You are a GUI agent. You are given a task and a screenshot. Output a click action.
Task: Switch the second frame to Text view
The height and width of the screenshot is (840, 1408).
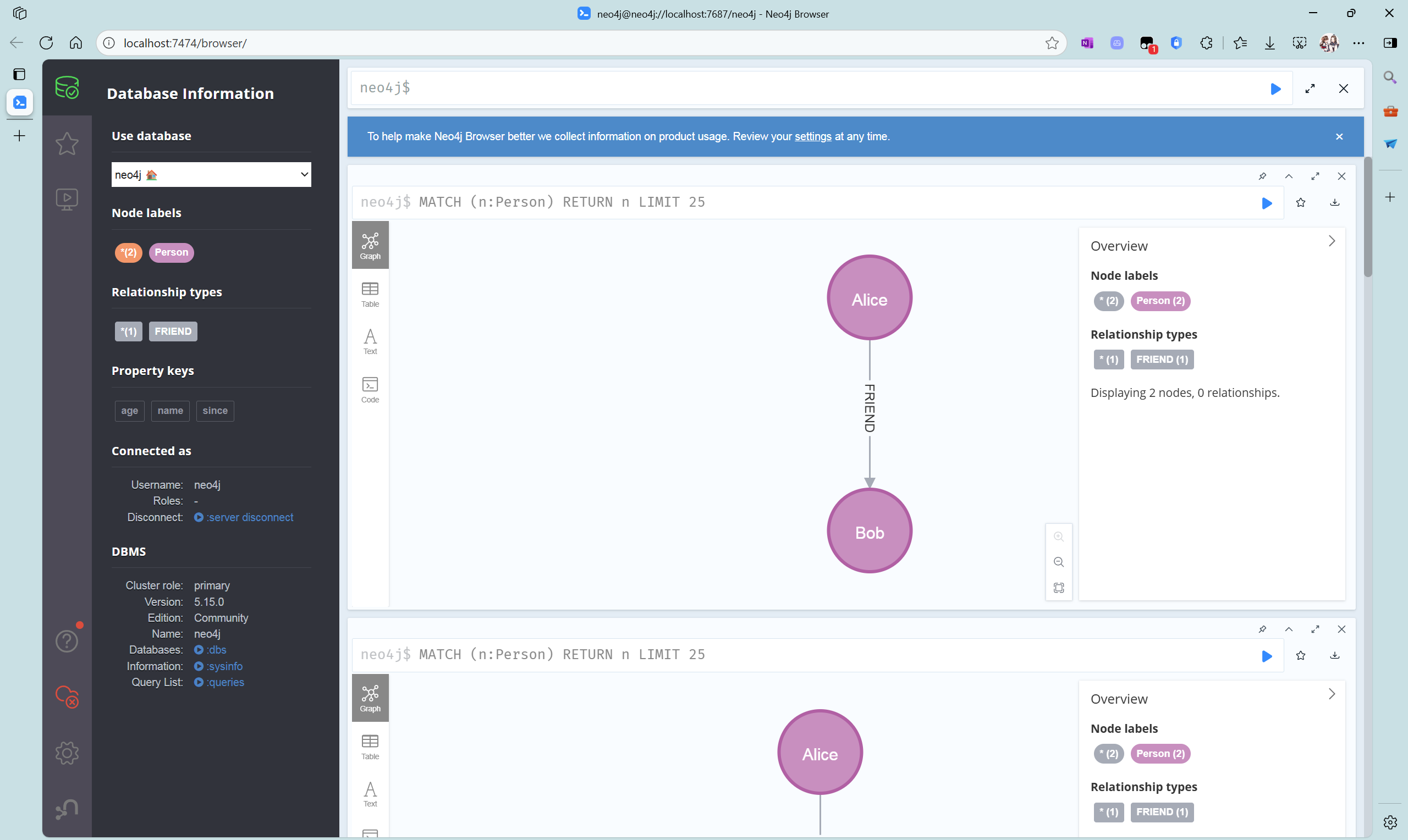(370, 794)
